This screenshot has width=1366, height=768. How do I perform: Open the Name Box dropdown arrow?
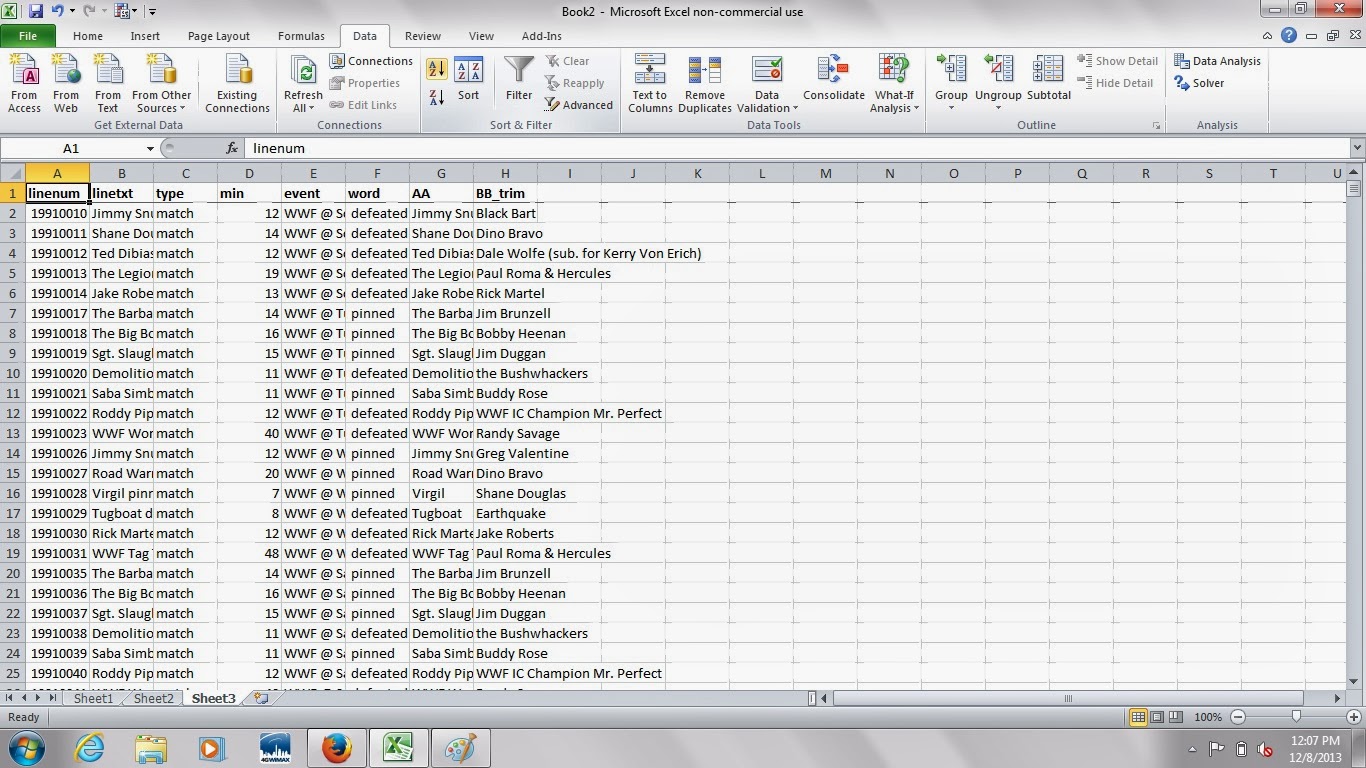click(x=151, y=148)
